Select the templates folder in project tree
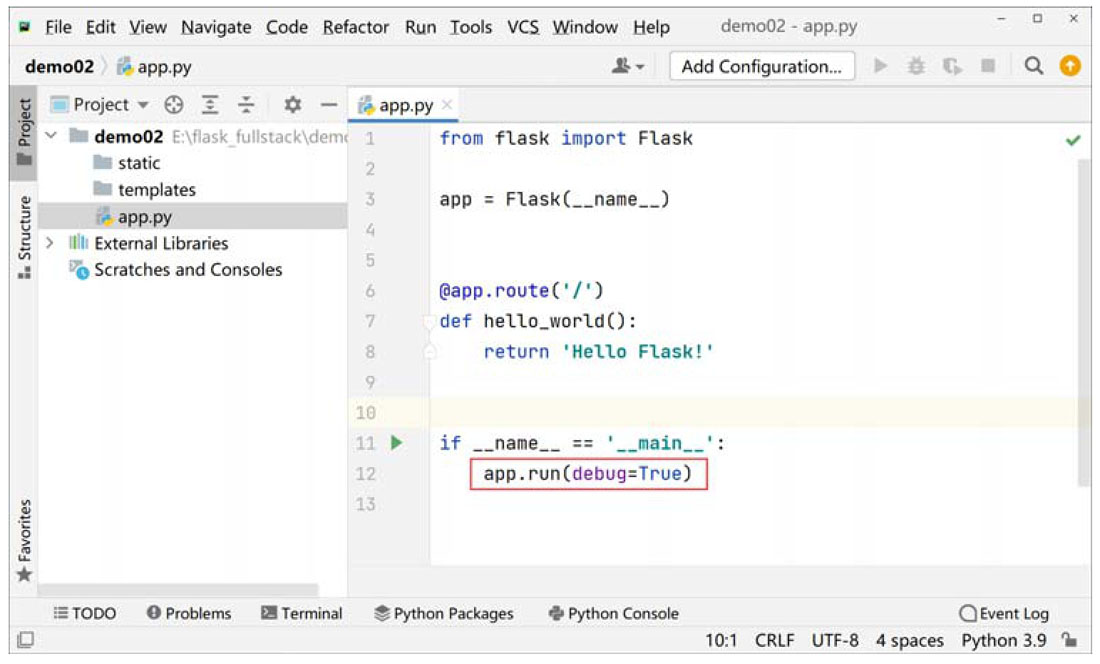Viewport: 1100px width, 664px height. [156, 190]
